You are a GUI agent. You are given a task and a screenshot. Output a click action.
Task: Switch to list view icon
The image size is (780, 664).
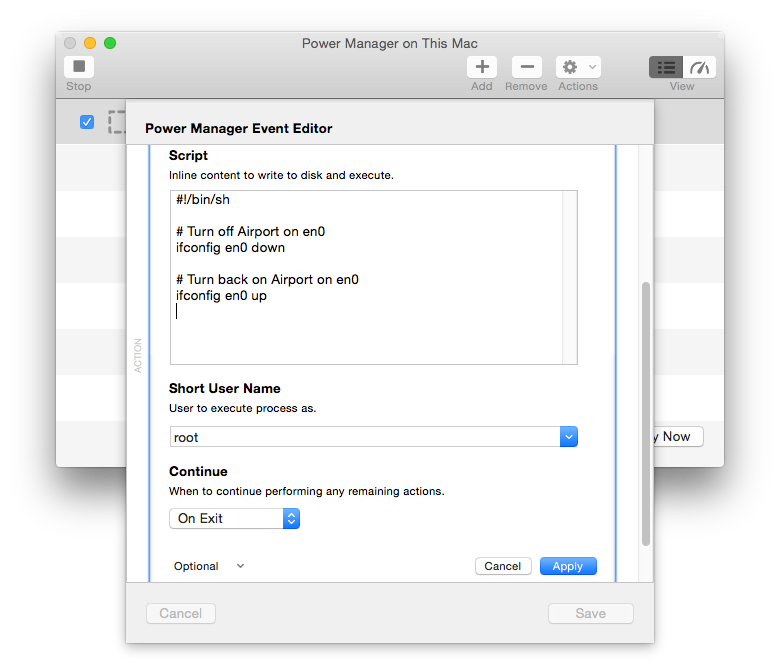[666, 67]
